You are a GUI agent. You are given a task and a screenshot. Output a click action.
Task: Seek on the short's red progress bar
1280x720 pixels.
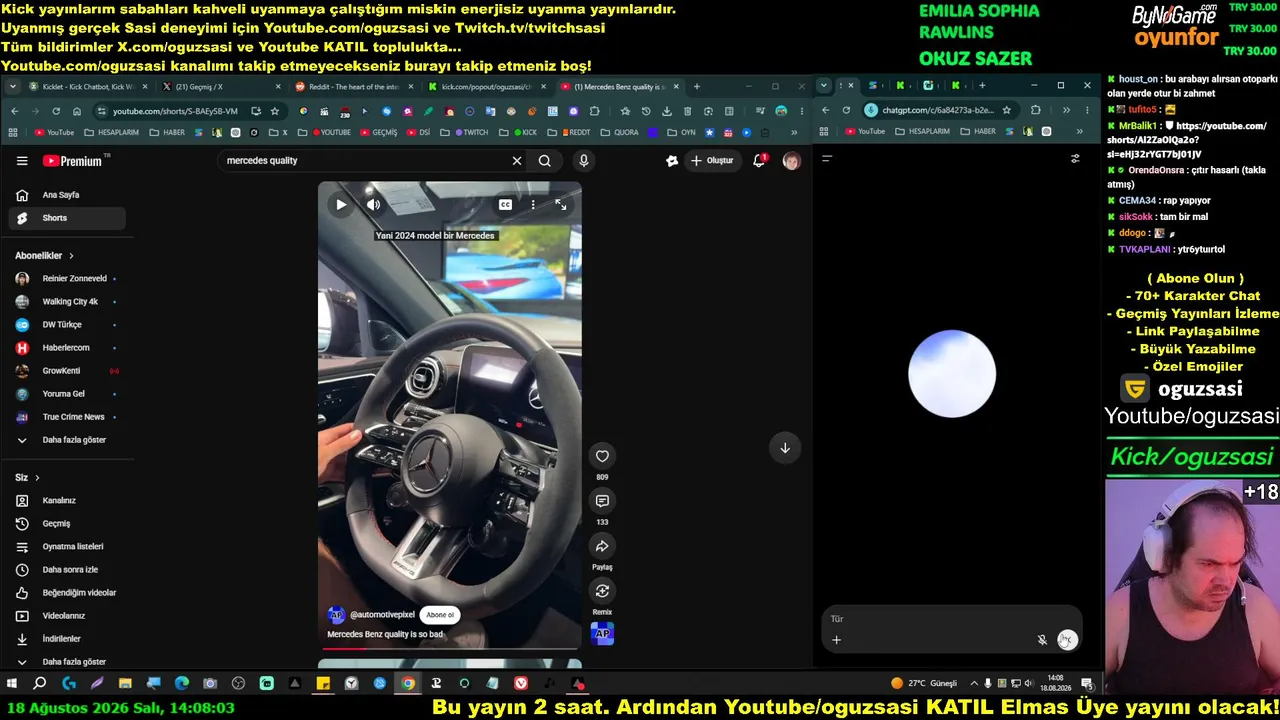pyautogui.click(x=450, y=647)
